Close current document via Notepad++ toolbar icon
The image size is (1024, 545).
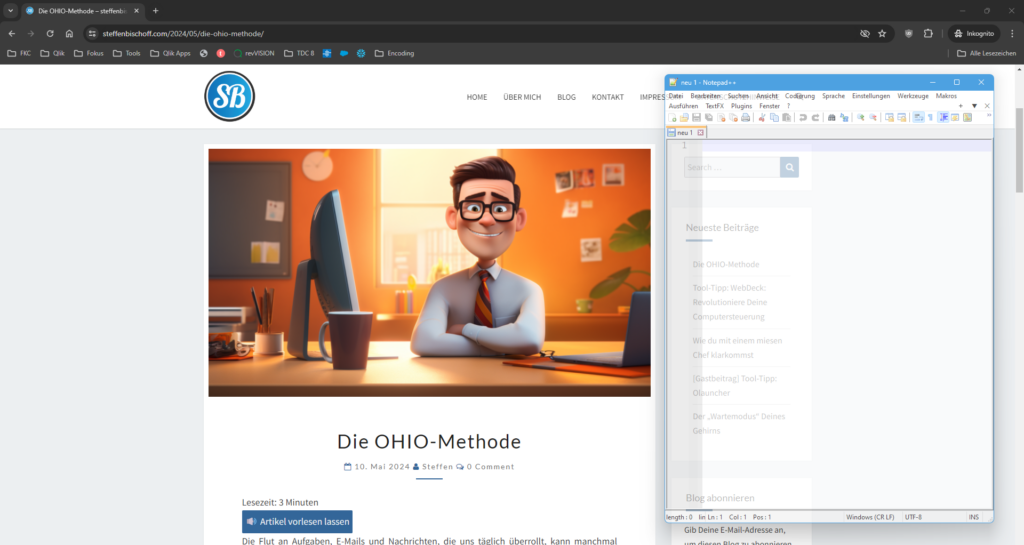point(721,117)
